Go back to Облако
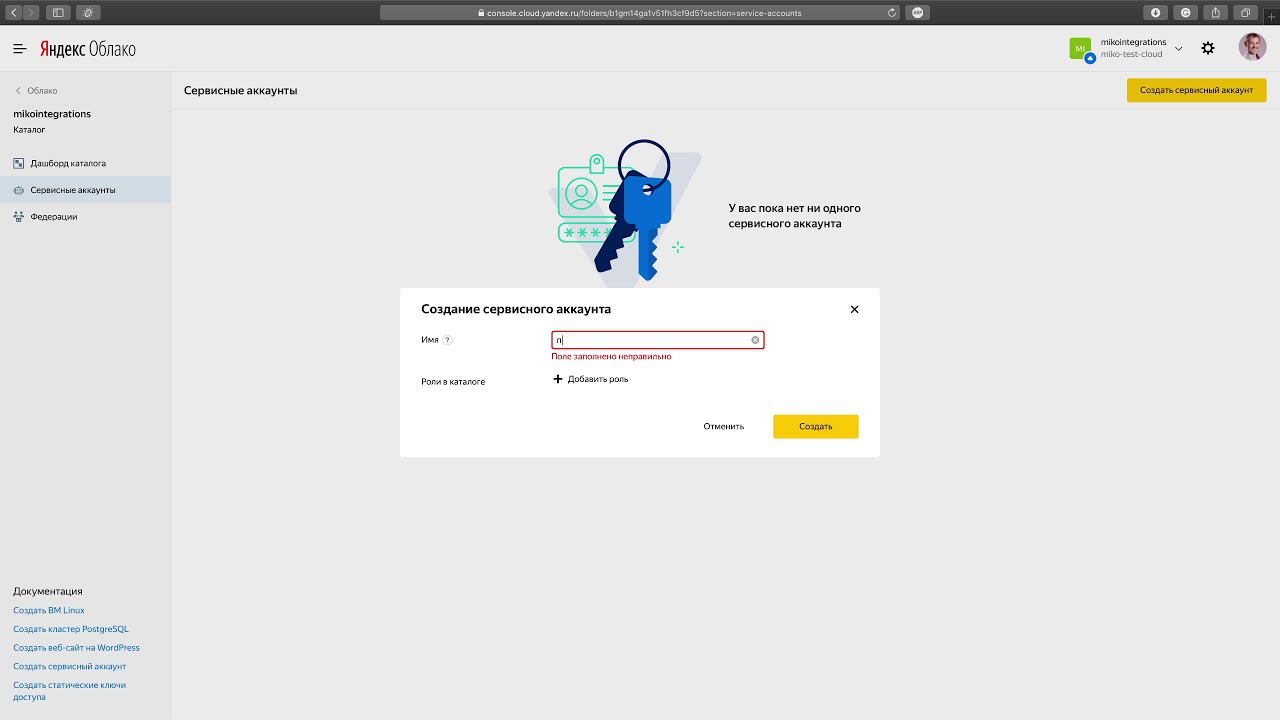The image size is (1280, 720). pos(36,91)
